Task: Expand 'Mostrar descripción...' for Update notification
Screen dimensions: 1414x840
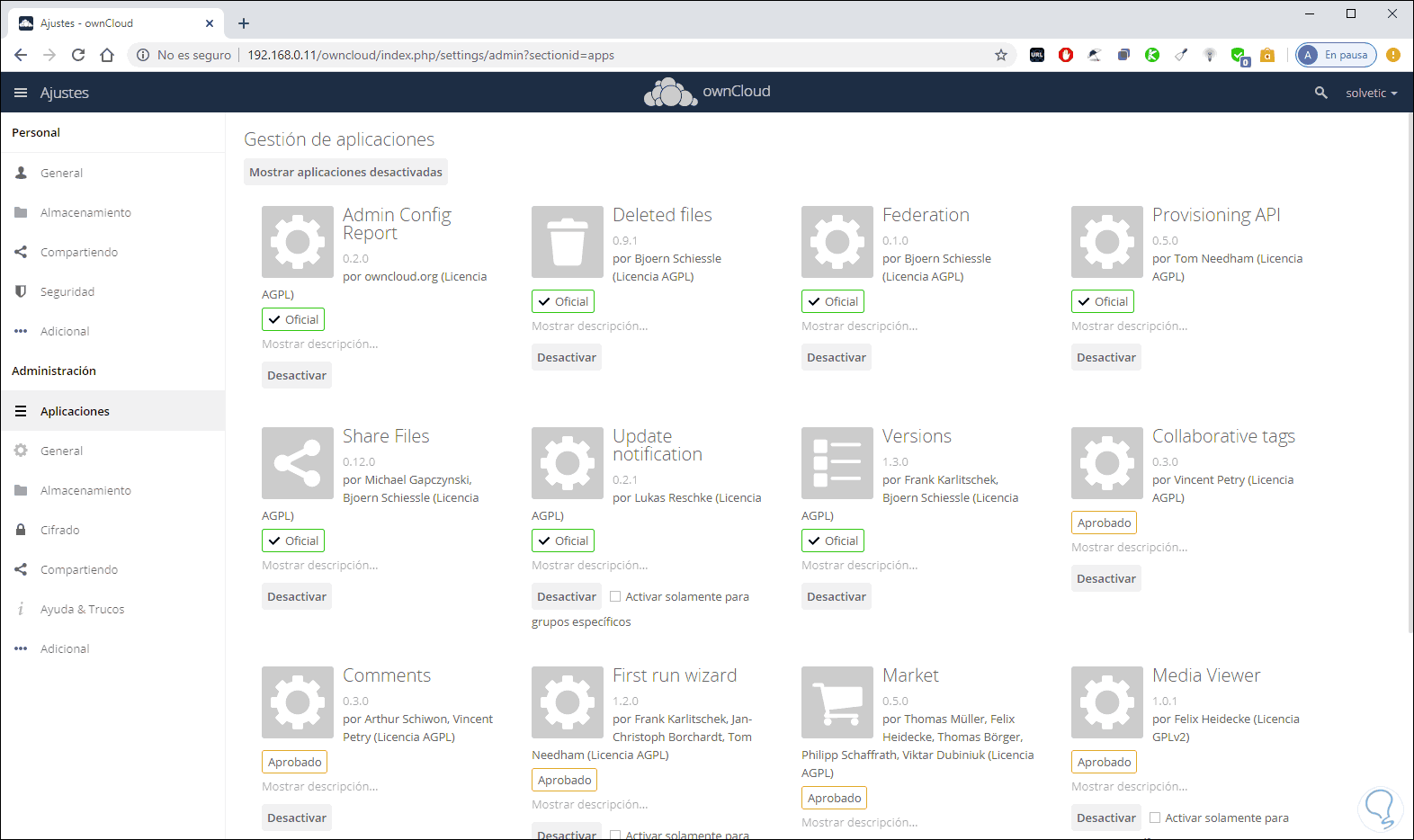Action: coord(590,565)
